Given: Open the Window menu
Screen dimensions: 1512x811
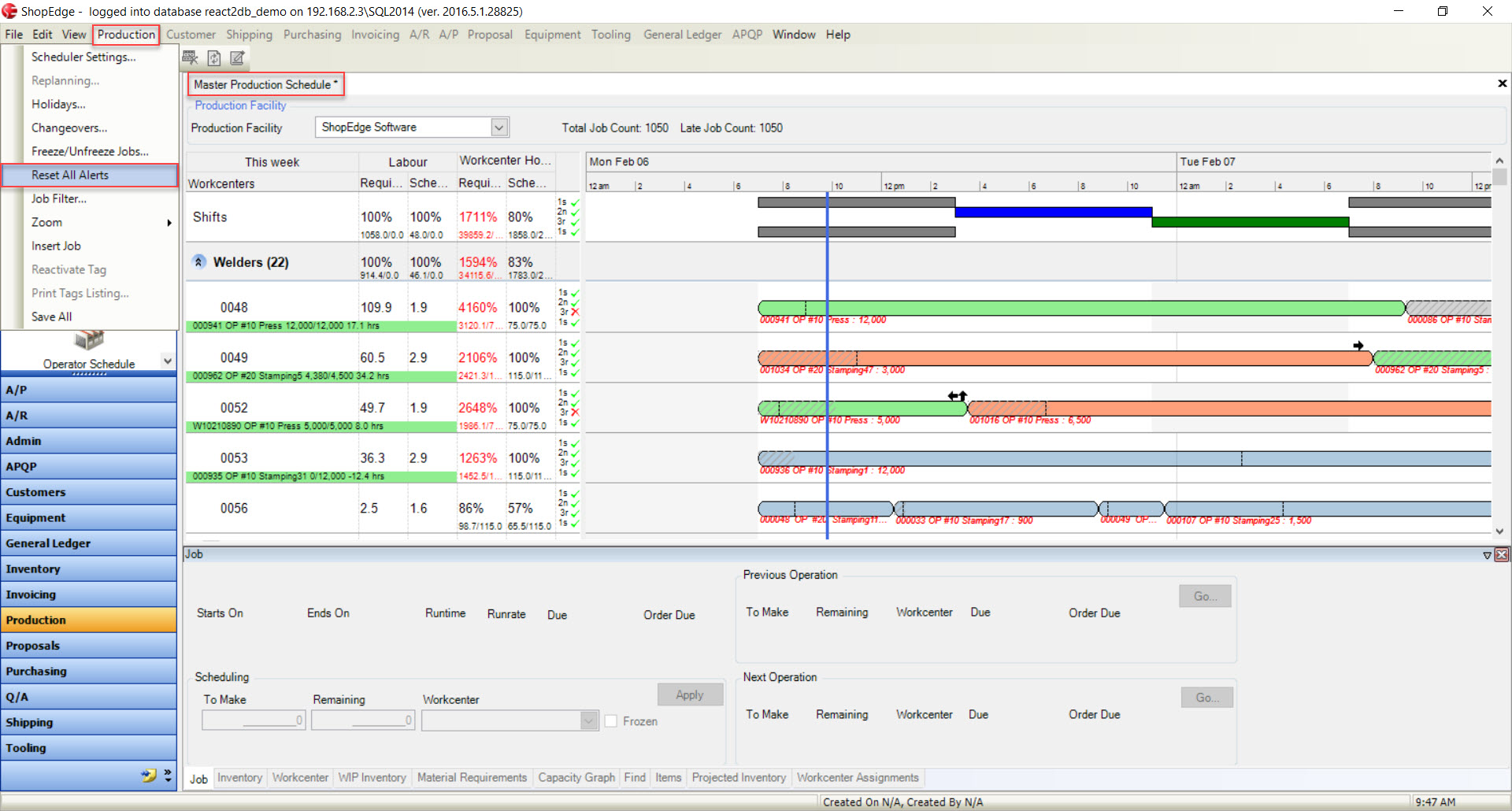Looking at the screenshot, I should tap(794, 35).
